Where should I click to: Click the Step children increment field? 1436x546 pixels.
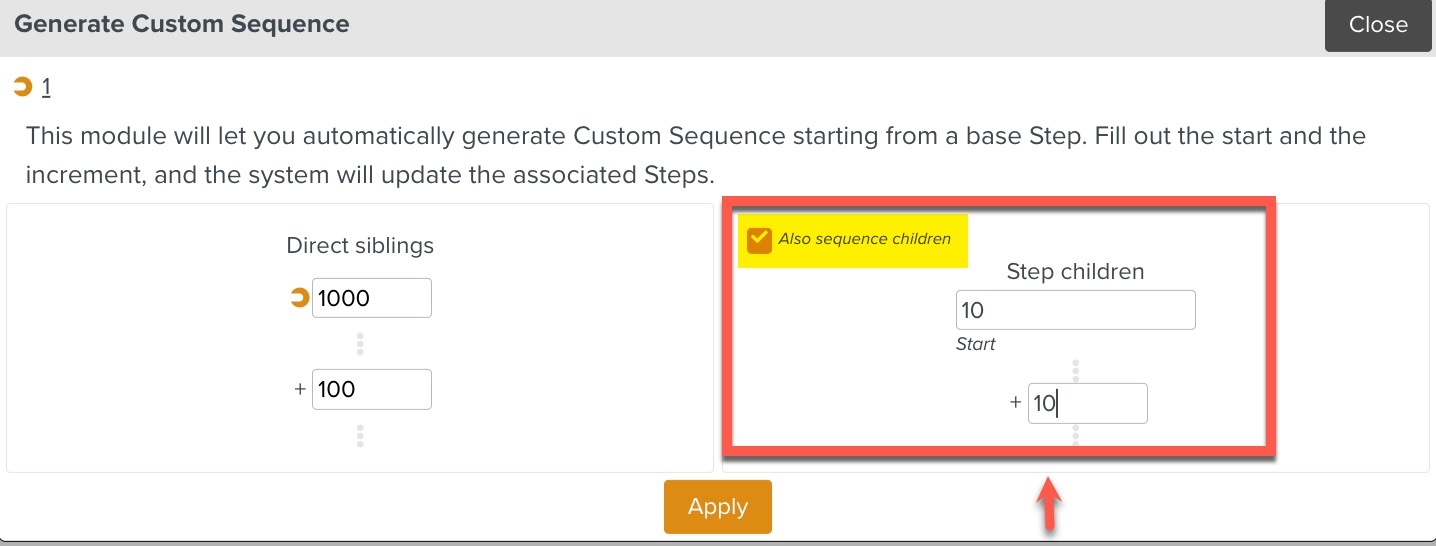(1087, 403)
